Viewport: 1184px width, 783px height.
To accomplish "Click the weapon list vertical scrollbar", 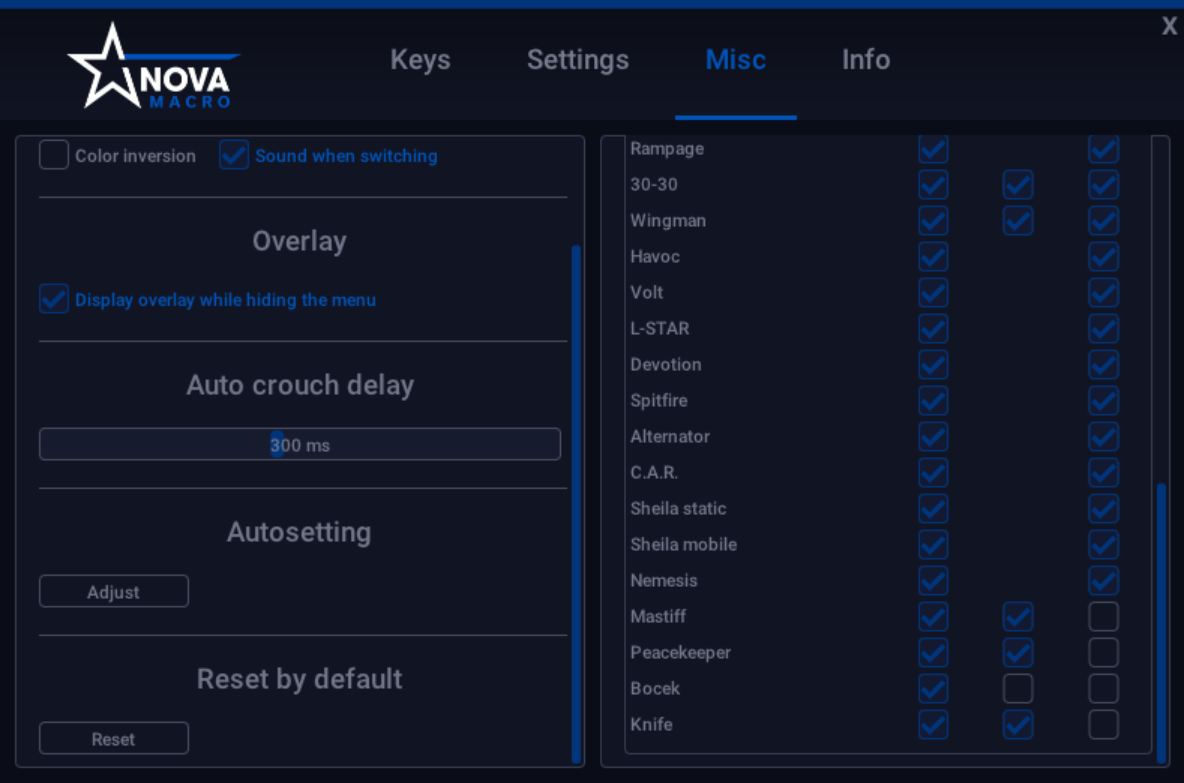I will pos(1161,622).
